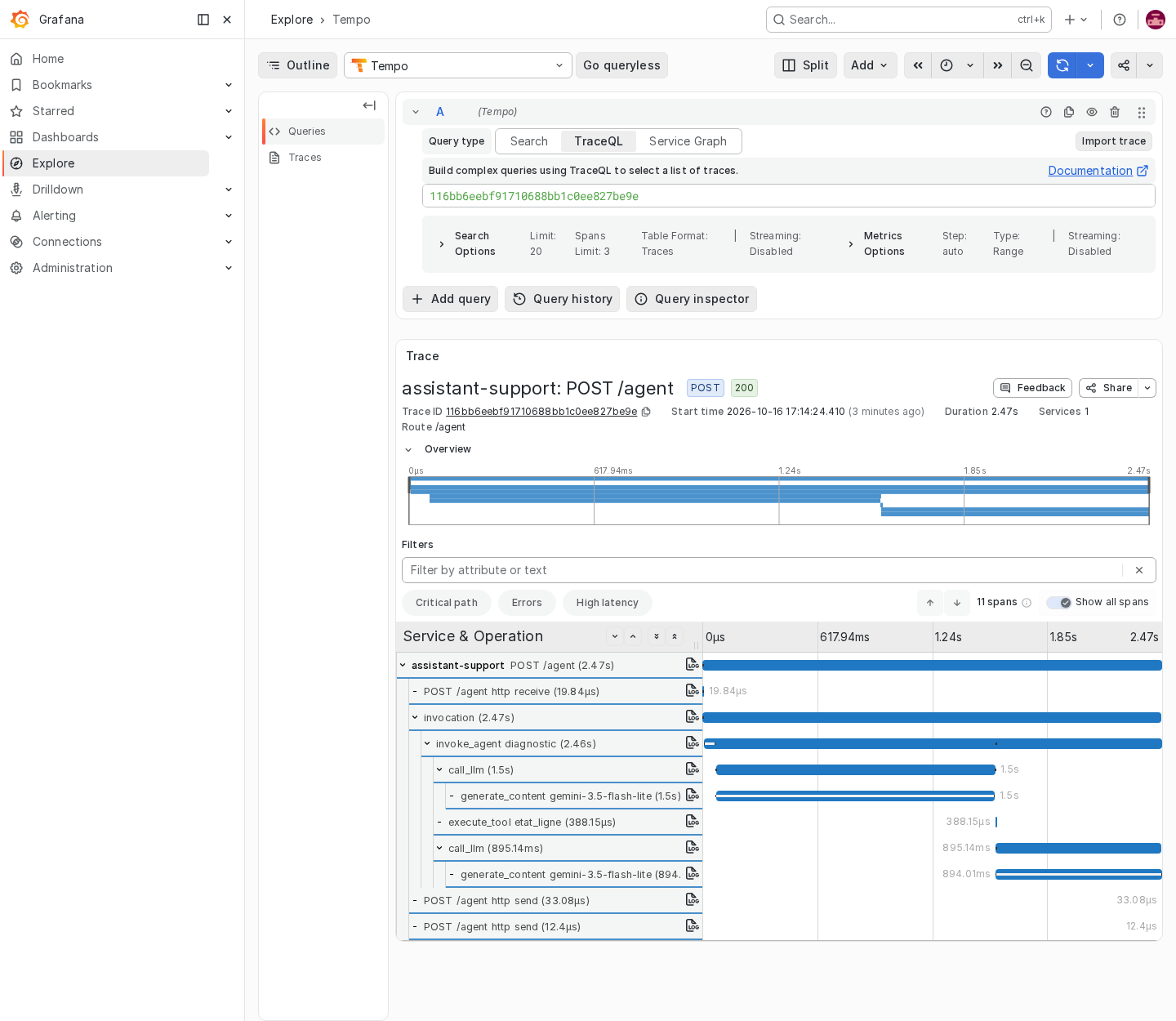
Task: Select the TraceQL query type tab
Action: pyautogui.click(x=599, y=141)
